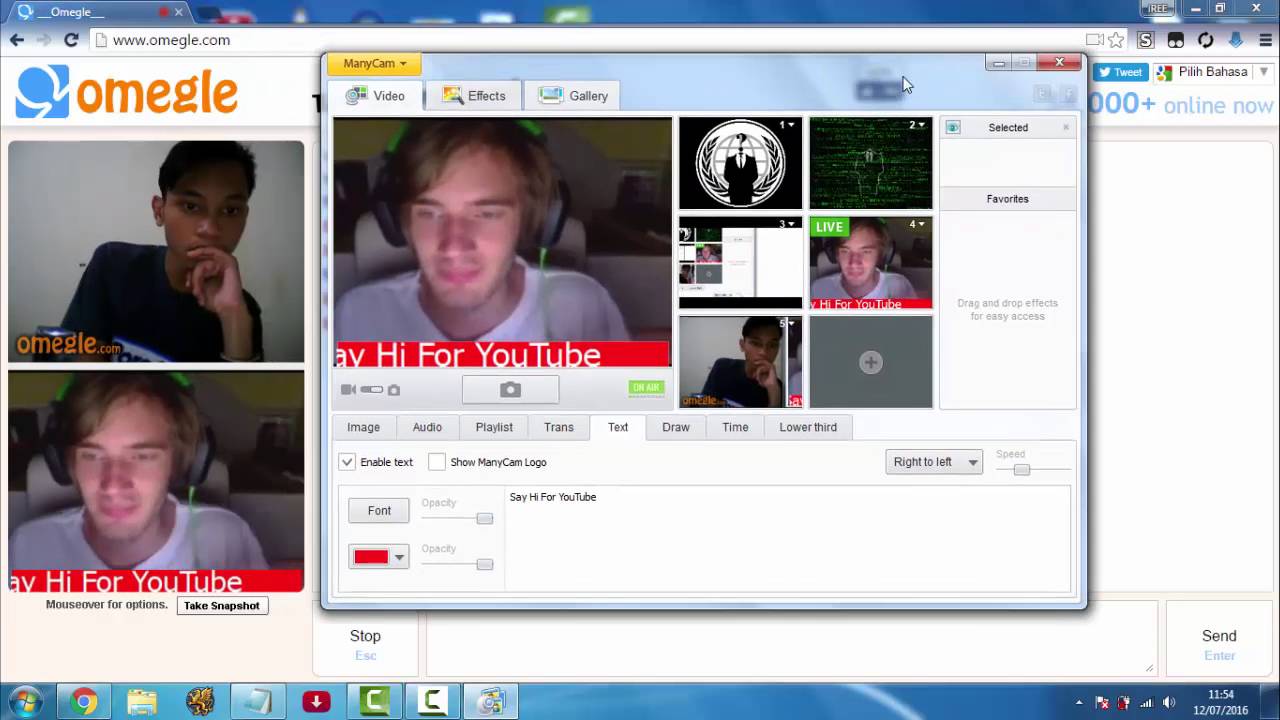Select video source preset 2 with green code
This screenshot has width=1280, height=720.
[870, 163]
